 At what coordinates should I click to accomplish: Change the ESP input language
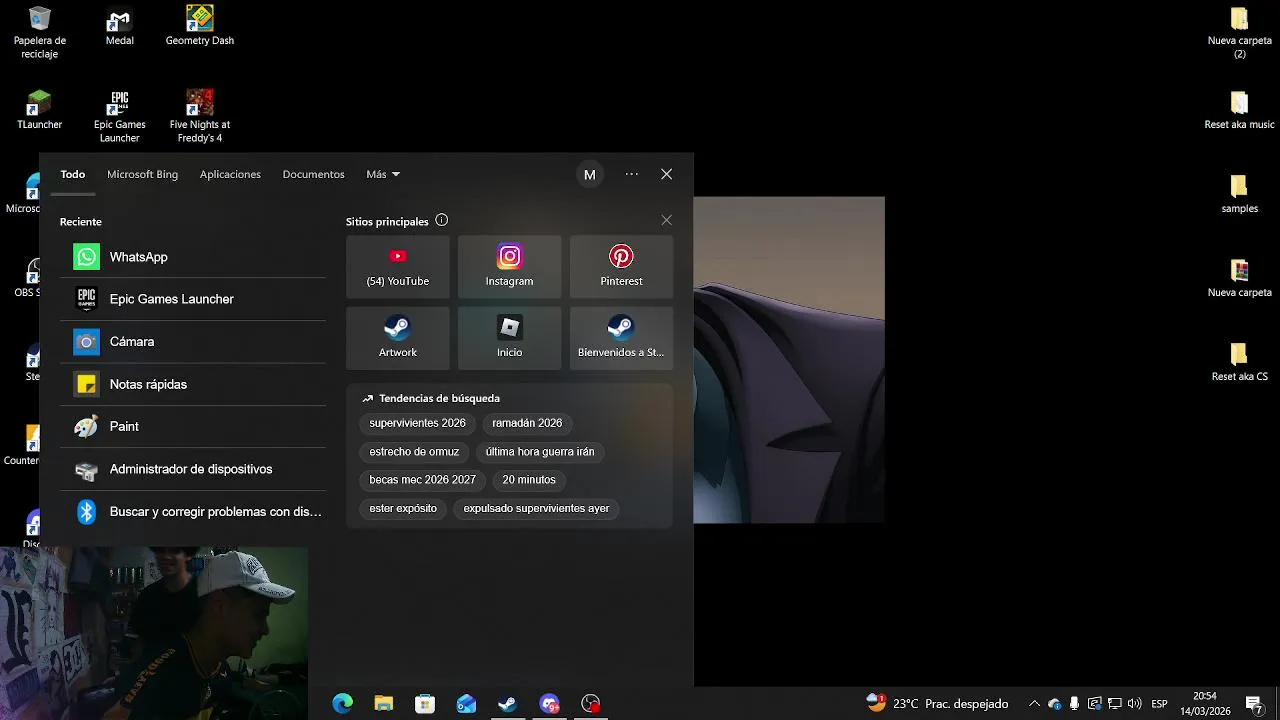point(1160,704)
